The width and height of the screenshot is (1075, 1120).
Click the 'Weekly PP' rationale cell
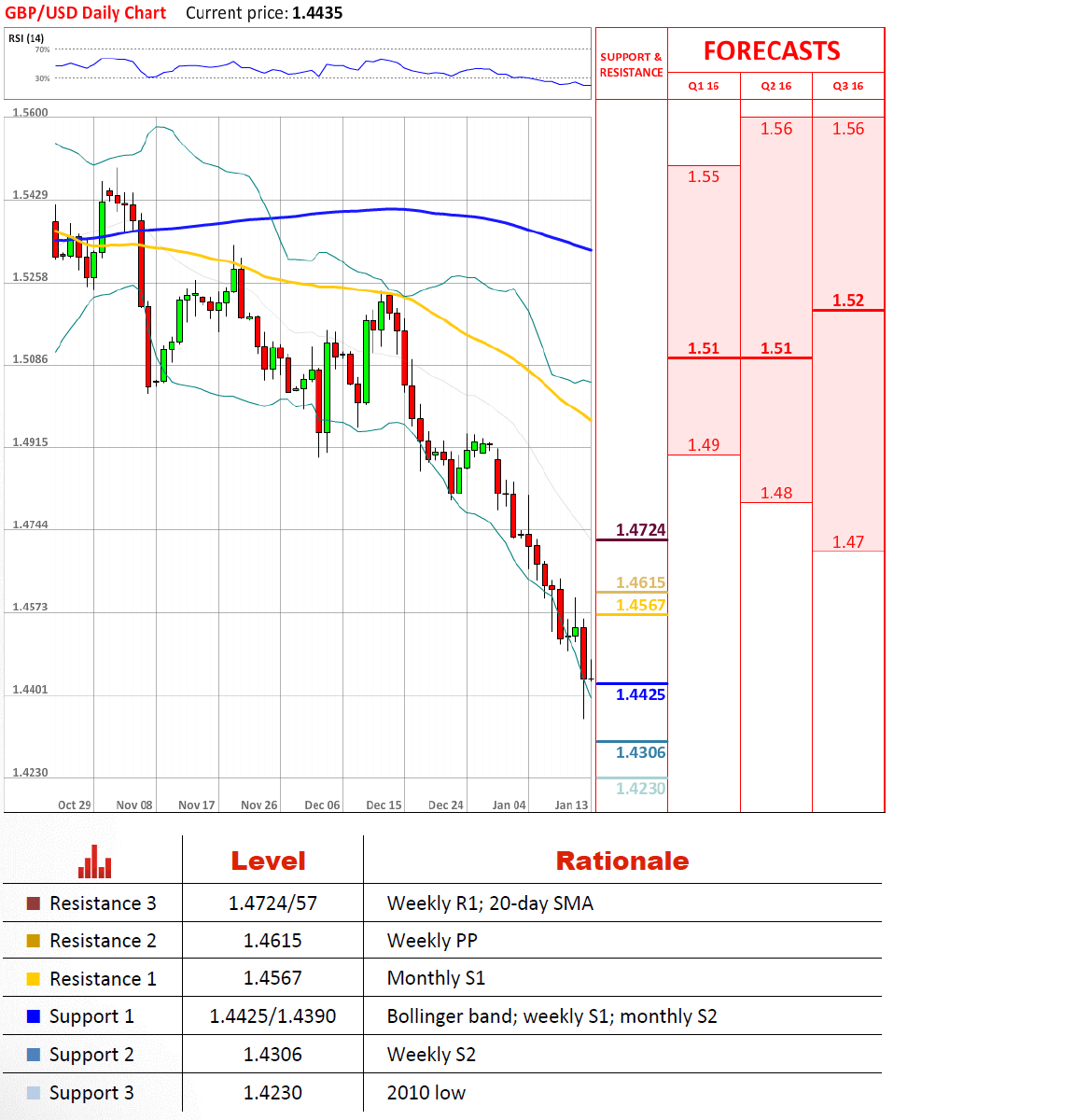click(x=432, y=941)
